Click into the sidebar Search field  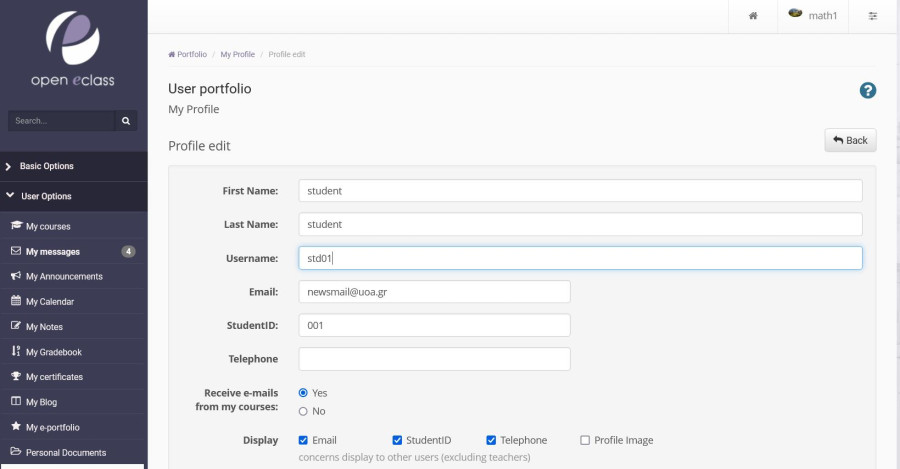61,121
